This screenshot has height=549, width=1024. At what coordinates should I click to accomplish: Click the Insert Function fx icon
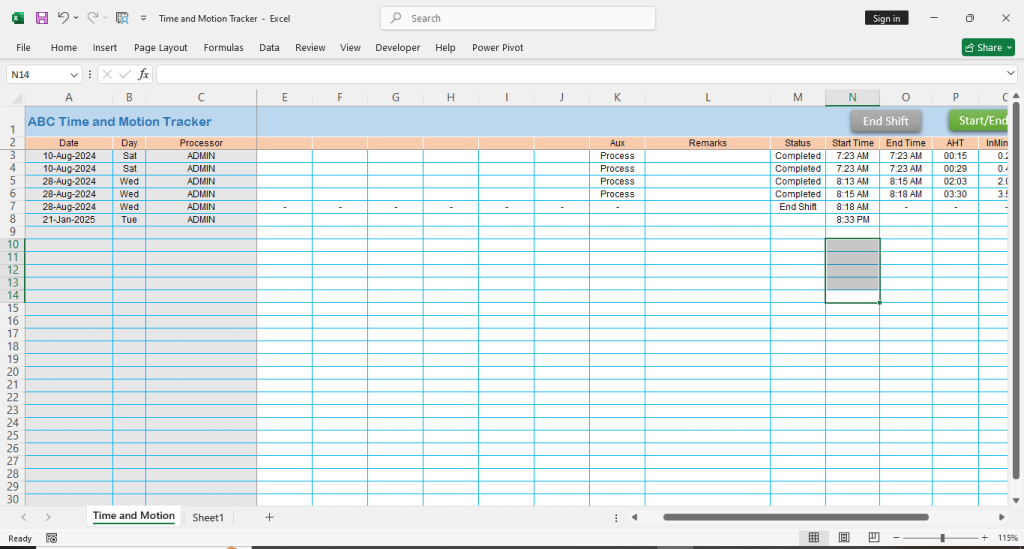(143, 74)
